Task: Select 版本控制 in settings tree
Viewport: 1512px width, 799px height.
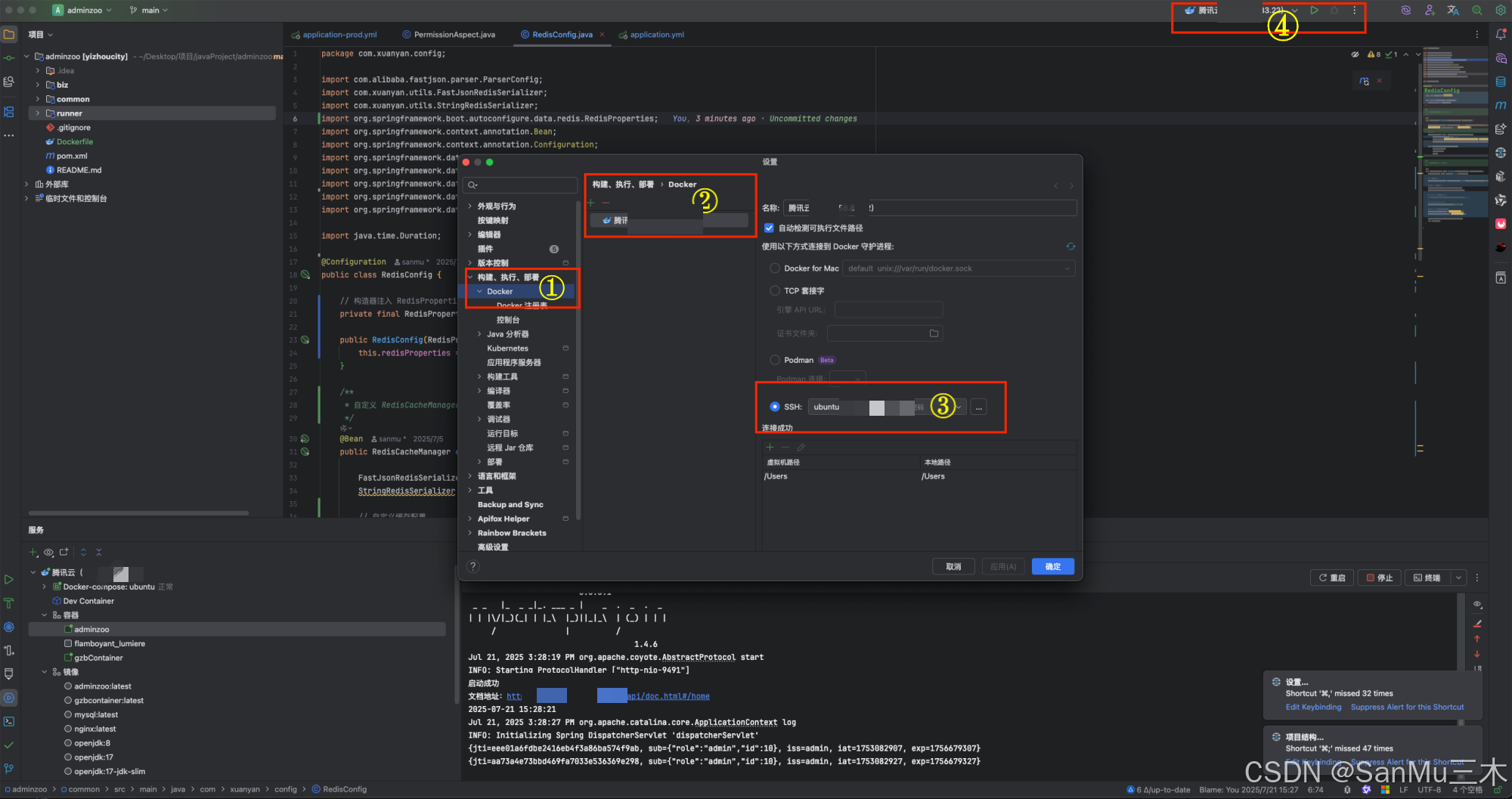Action: click(x=493, y=263)
